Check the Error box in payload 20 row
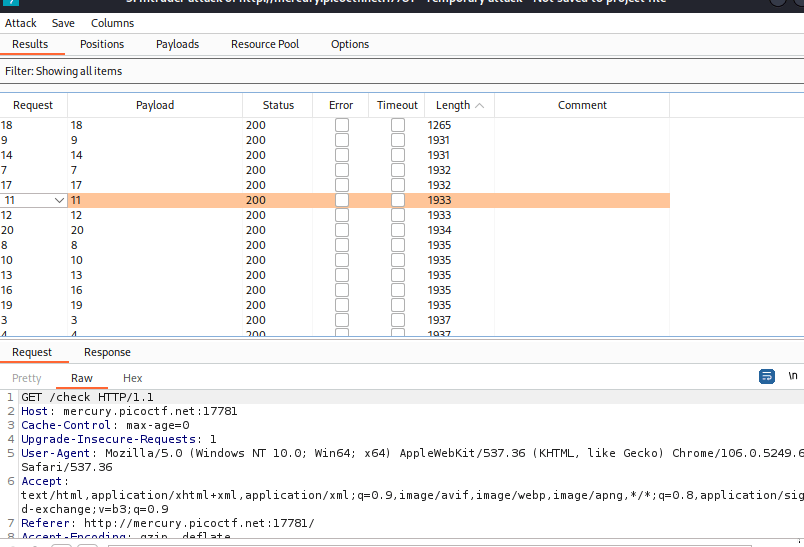Viewport: 804px width, 547px height. 342,230
